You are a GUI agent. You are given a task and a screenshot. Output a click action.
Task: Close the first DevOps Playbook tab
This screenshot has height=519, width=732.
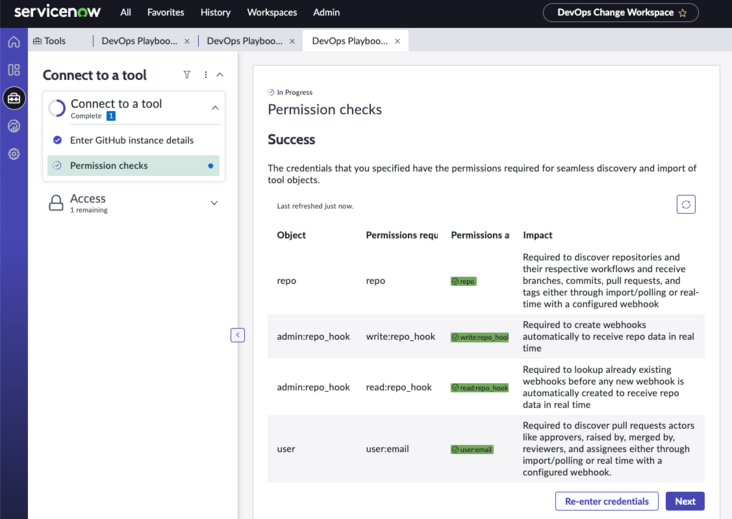pyautogui.click(x=187, y=41)
